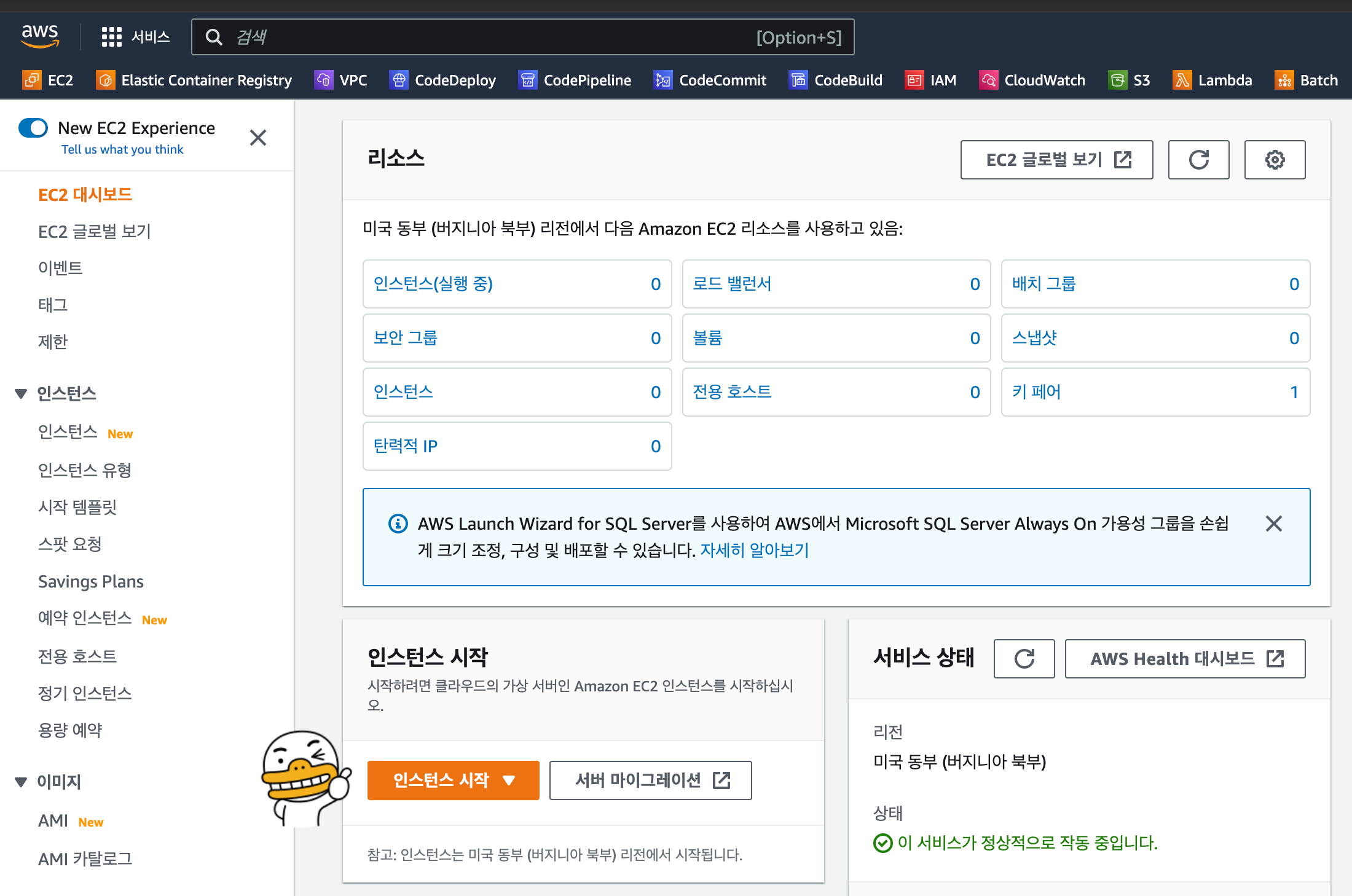Dismiss the SQL Server Launch Wizard banner

[x=1273, y=524]
